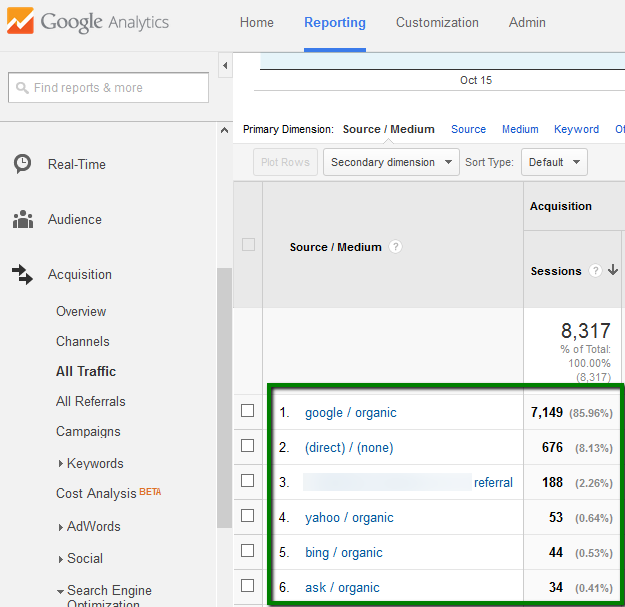Click the Oct 15 timeline label
The height and width of the screenshot is (607, 625).
[476, 80]
